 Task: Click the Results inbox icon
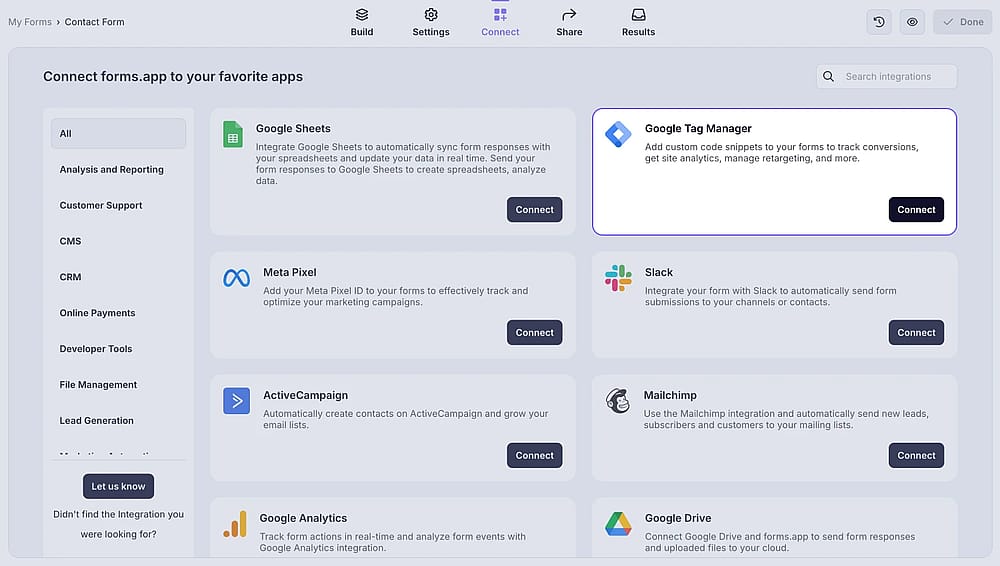pyautogui.click(x=638, y=15)
